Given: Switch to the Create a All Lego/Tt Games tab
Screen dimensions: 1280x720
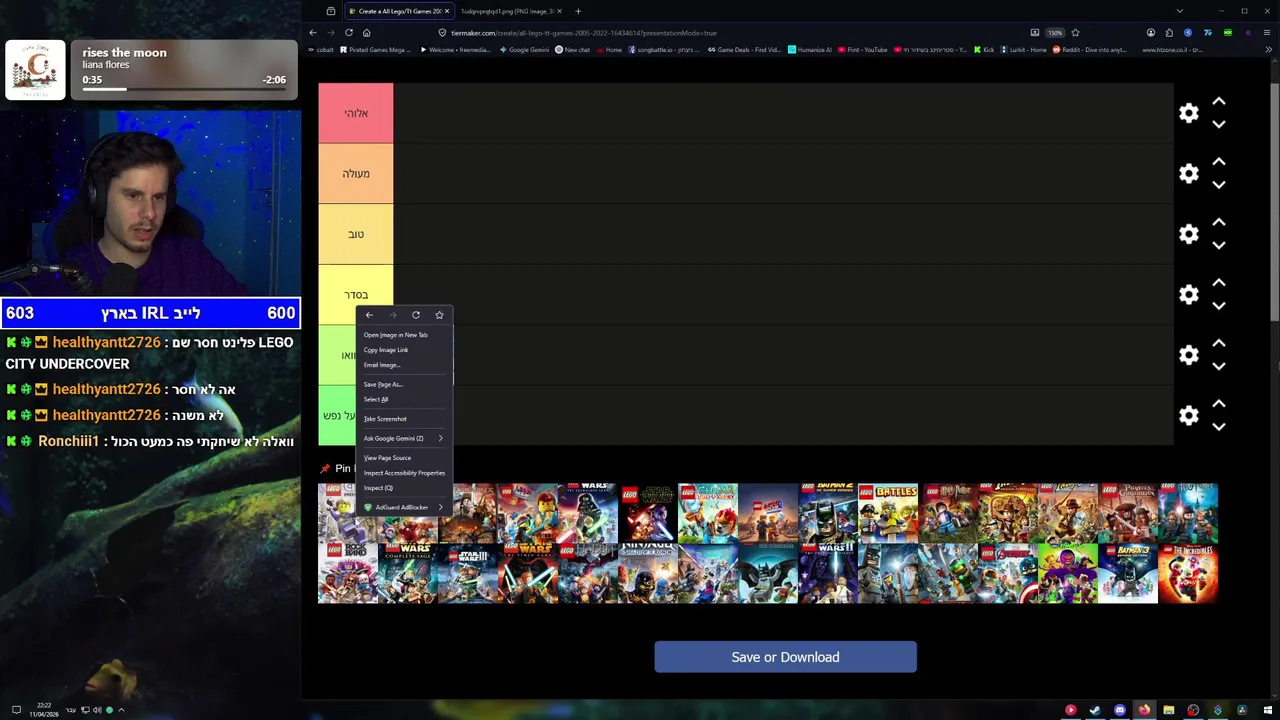Looking at the screenshot, I should 399,11.
